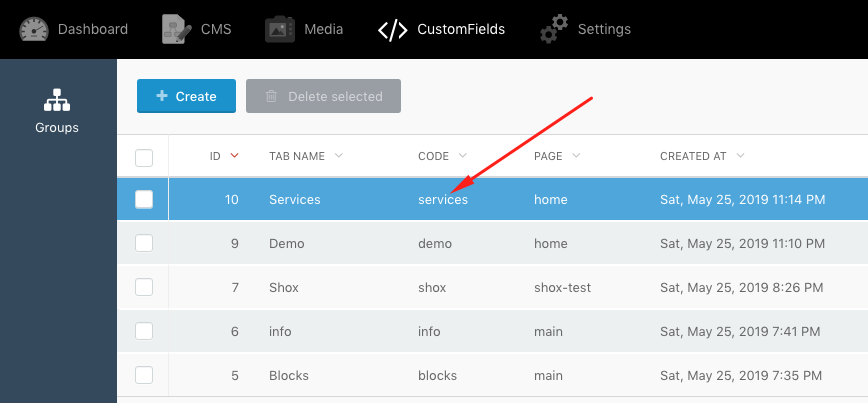Click the Groups hierarchy icon in sidebar
The image size is (868, 403).
click(x=56, y=101)
